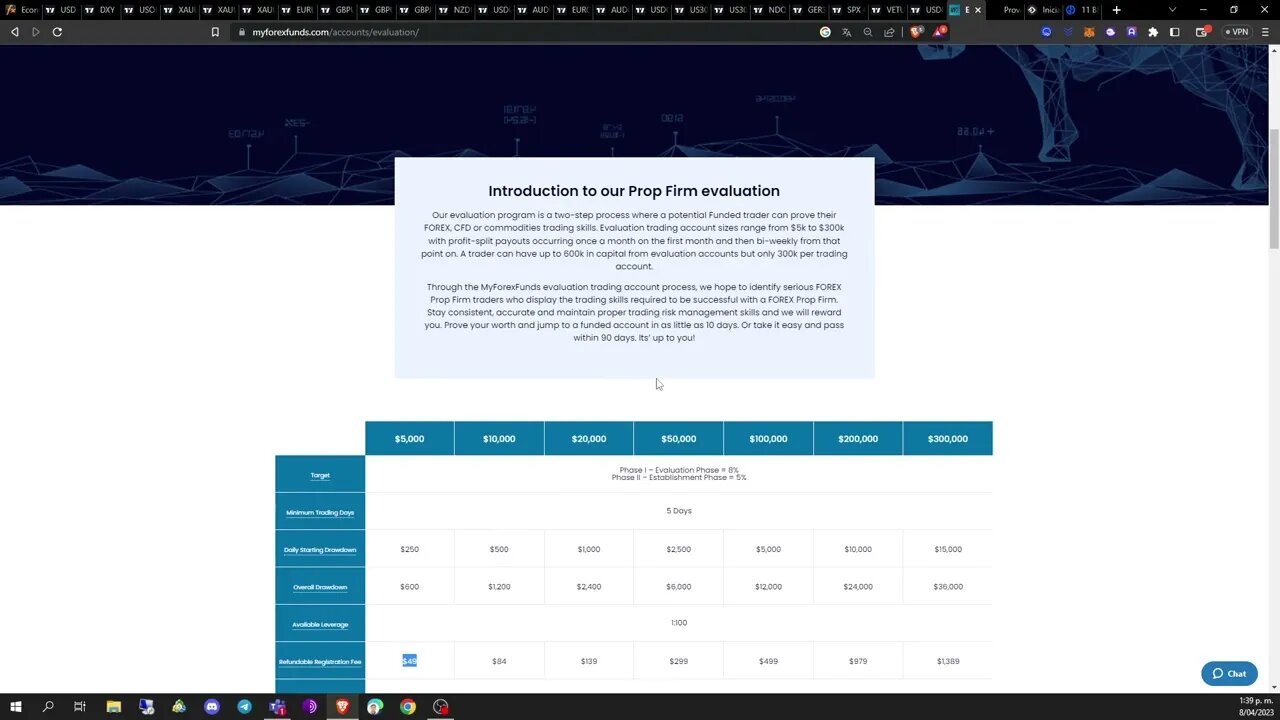Click the forward navigation arrow

point(35,32)
